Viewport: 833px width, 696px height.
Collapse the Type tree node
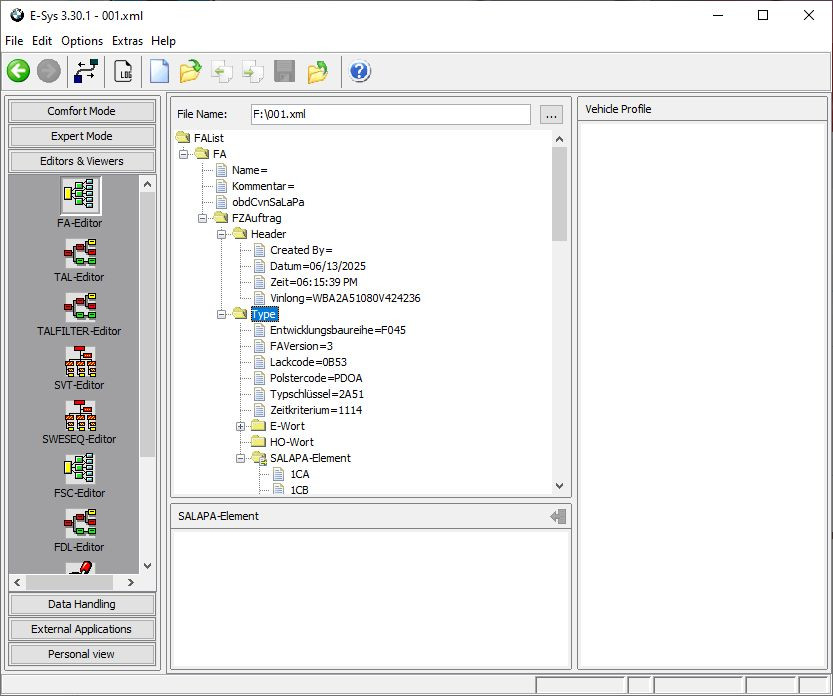pos(222,315)
